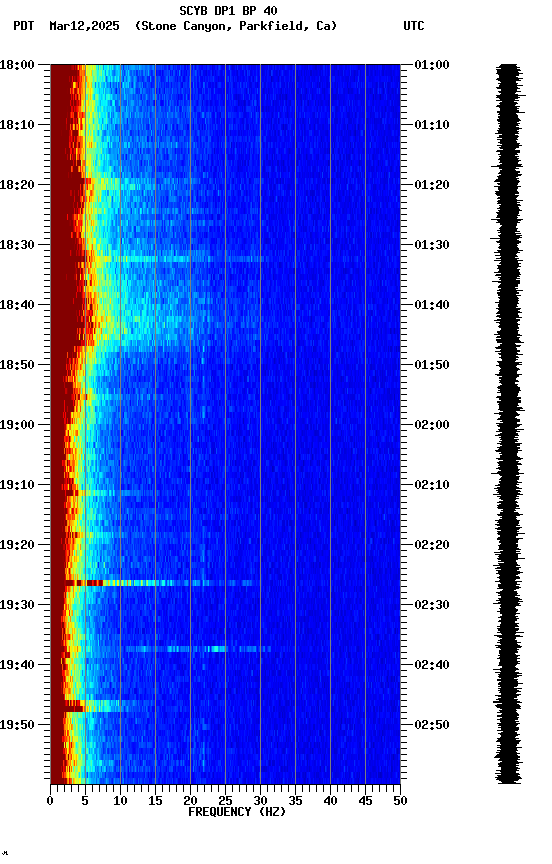
Task: Click the 02:30 UTC time label
Action: [432, 605]
